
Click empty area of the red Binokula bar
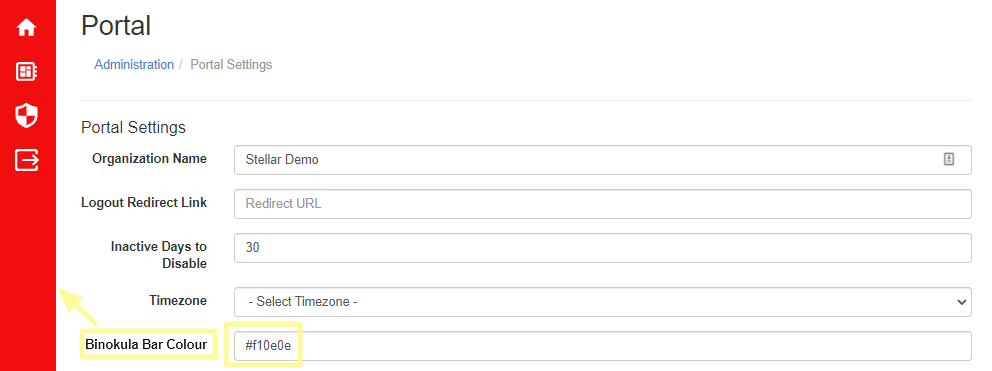point(28,266)
